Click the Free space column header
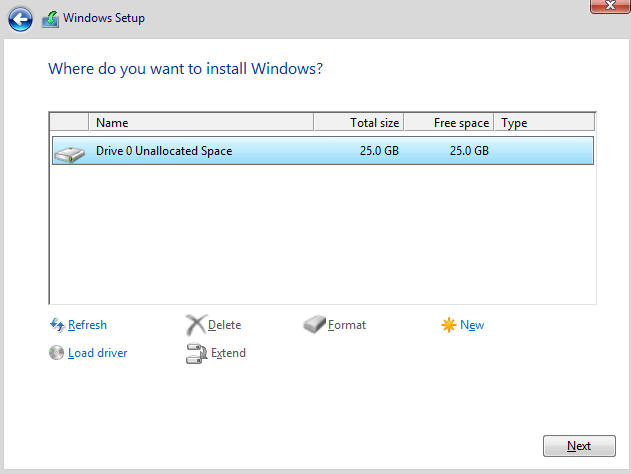 (x=449, y=123)
